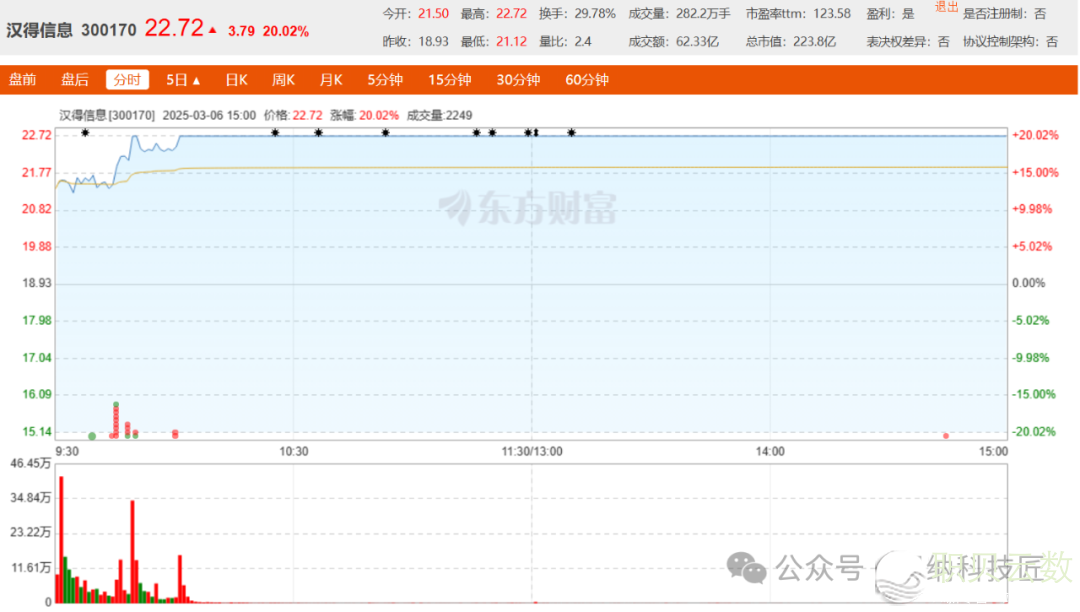1080x612 pixels.
Task: Click the 昨收 18.93 value
Action: [x=433, y=41]
